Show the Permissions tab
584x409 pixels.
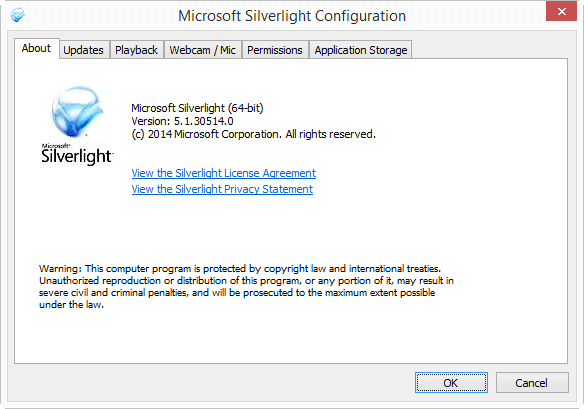coord(275,50)
